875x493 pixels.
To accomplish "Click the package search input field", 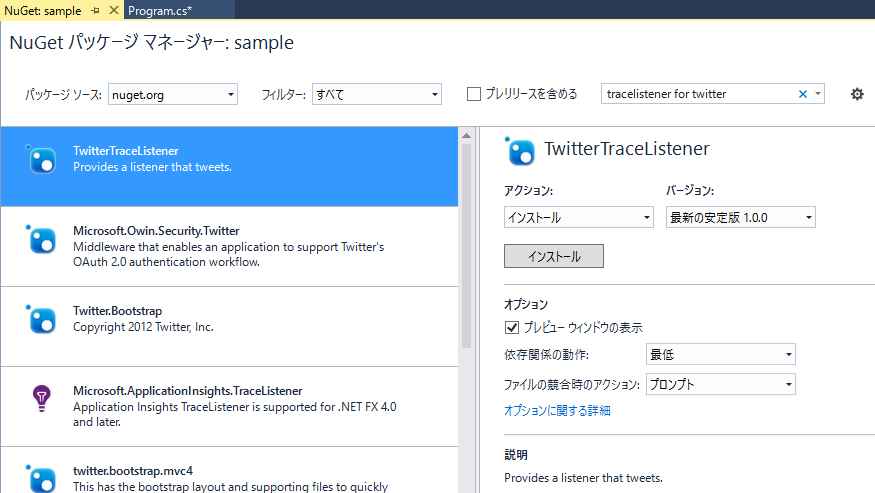I will click(696, 94).
